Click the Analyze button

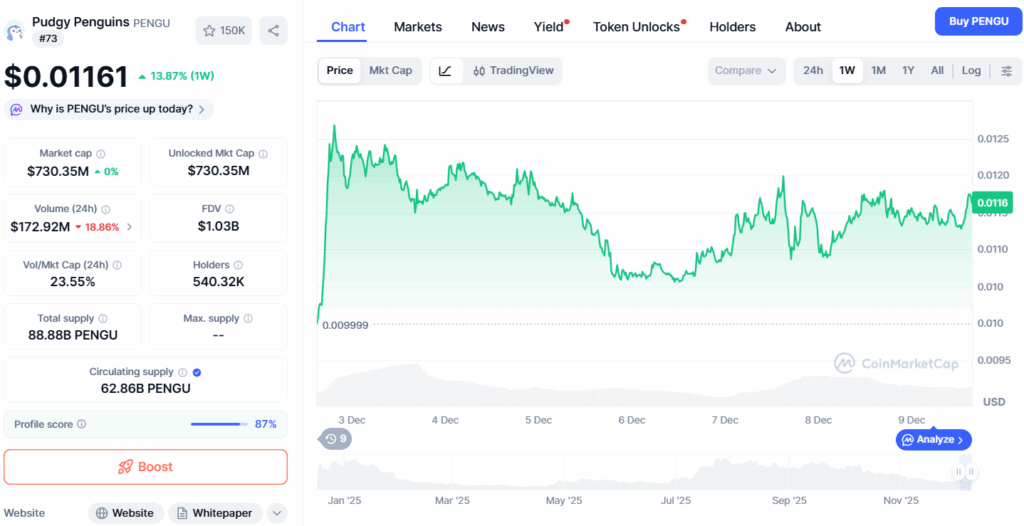(x=933, y=440)
